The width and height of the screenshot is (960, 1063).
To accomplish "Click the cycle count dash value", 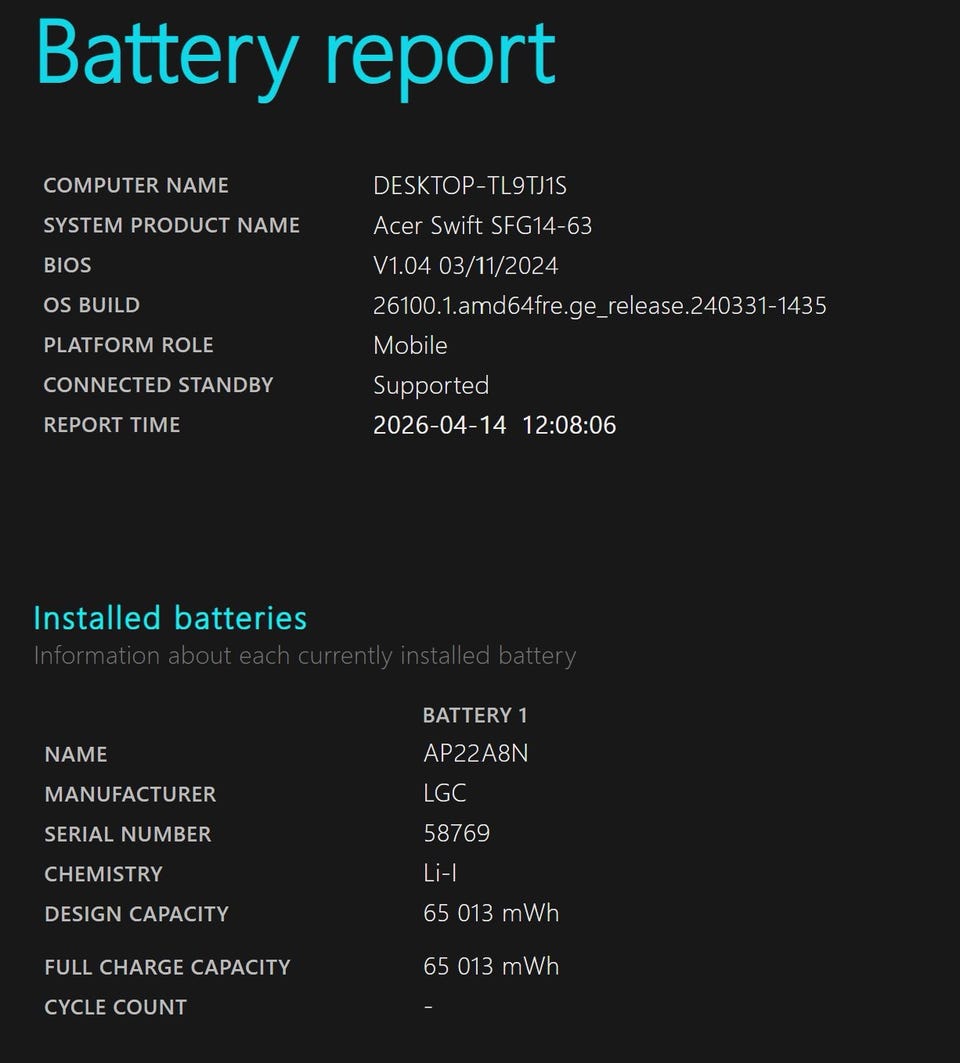I will [x=428, y=1007].
